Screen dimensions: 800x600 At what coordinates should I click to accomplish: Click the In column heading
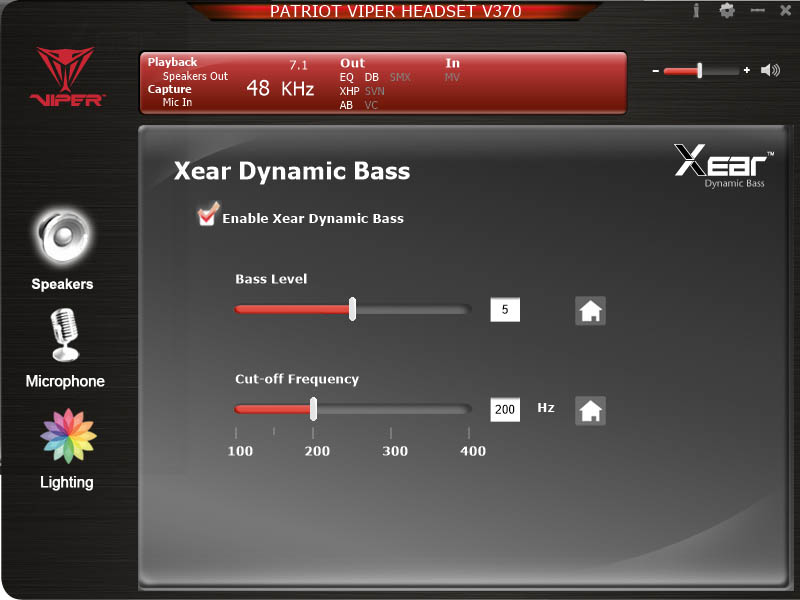(x=453, y=63)
